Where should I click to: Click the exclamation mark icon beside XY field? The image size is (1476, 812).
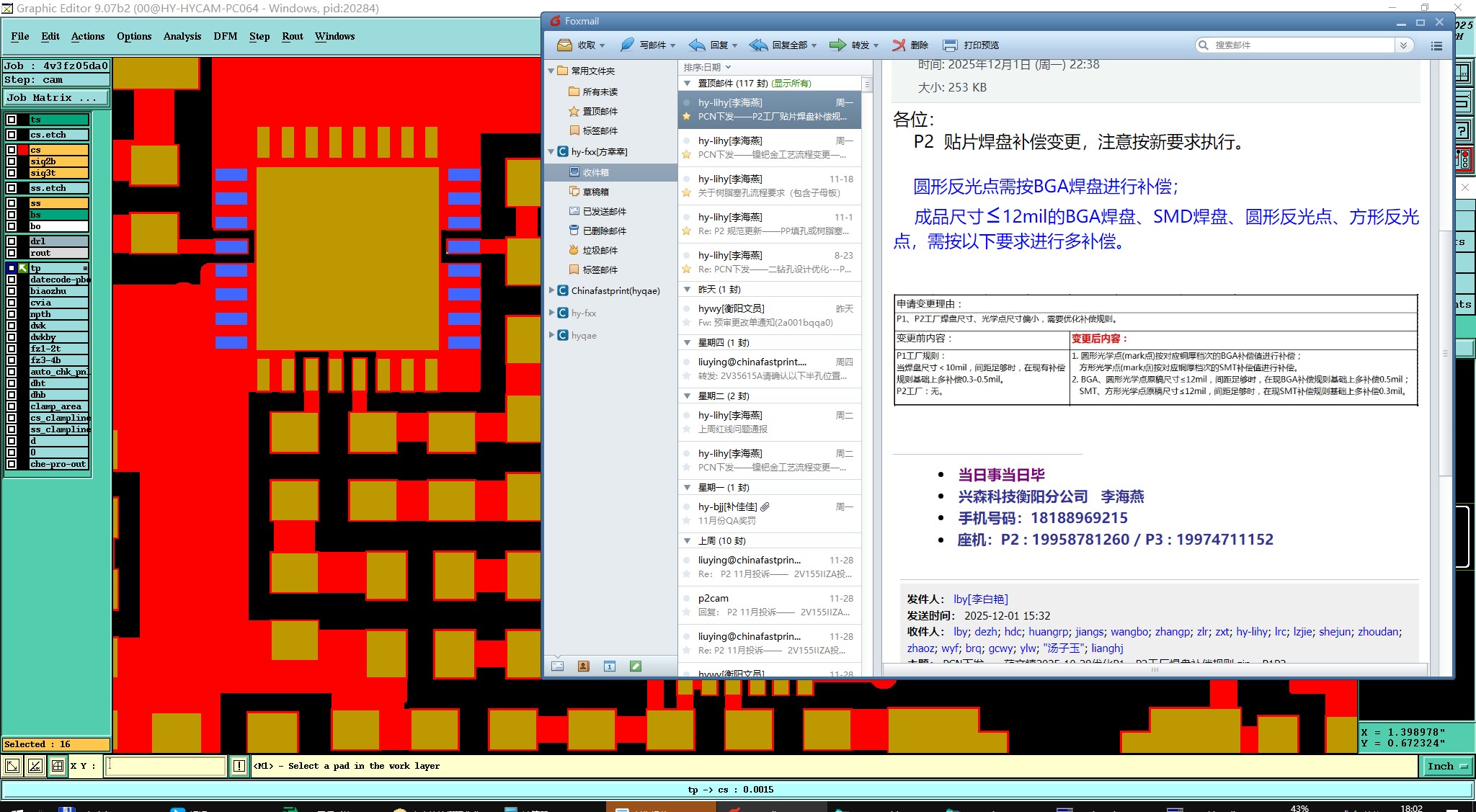(239, 766)
